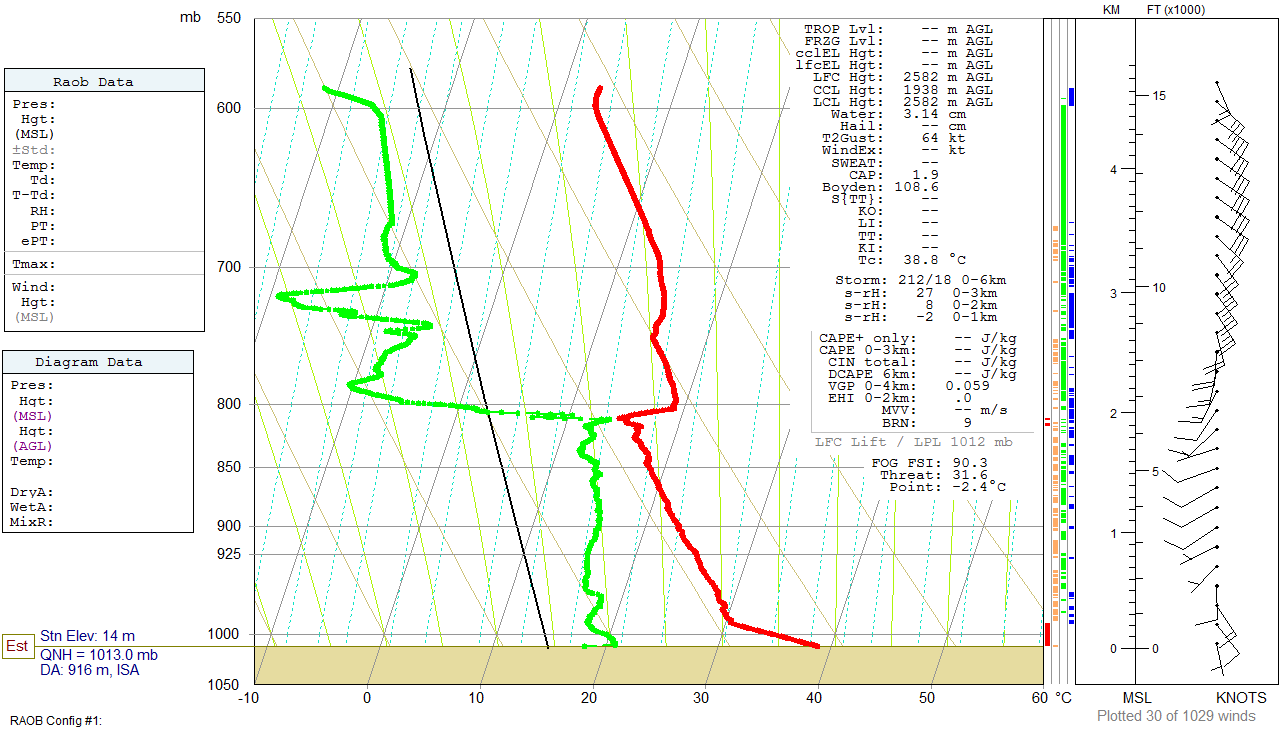This screenshot has height=730, width=1280.
Task: Click the RAOB Config #1 label
Action: click(x=57, y=720)
